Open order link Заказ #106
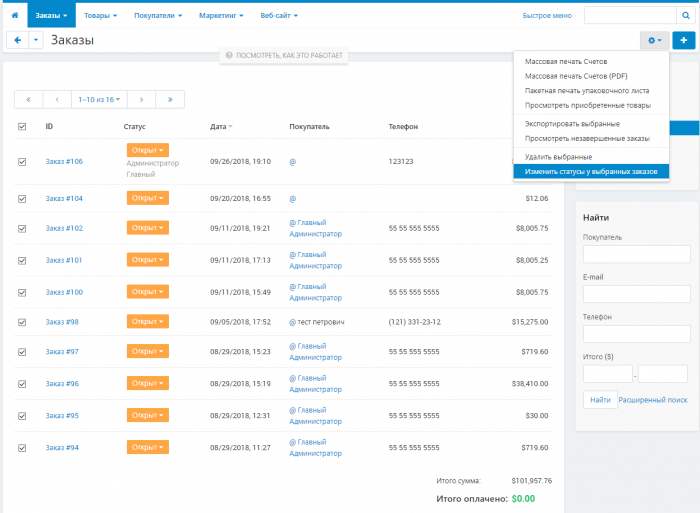Screen dimensions: 700x513 click(64, 161)
